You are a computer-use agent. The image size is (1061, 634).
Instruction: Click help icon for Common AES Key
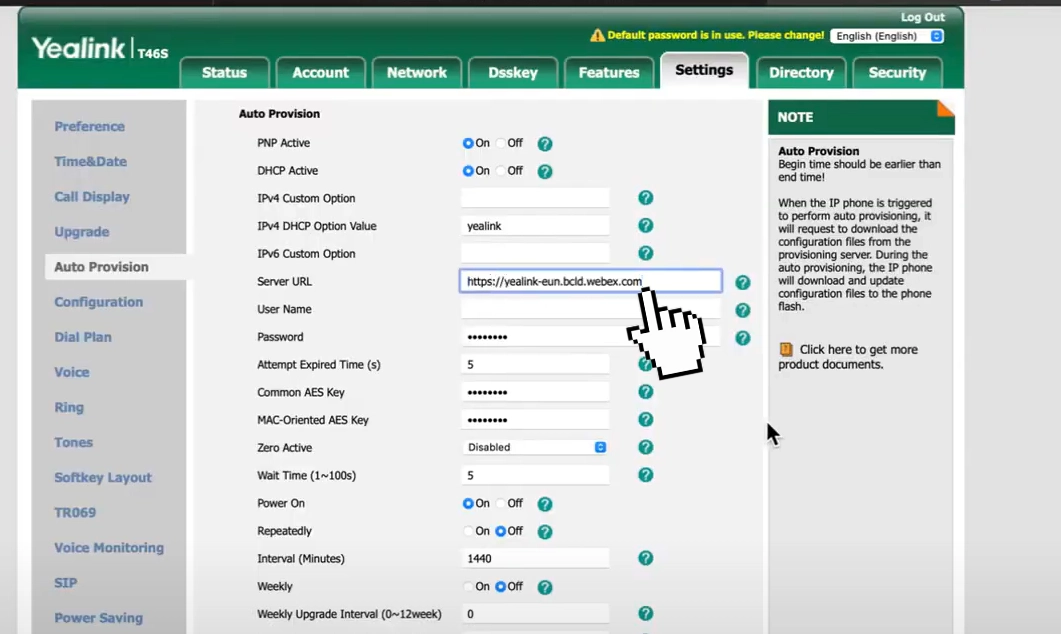[x=646, y=392]
